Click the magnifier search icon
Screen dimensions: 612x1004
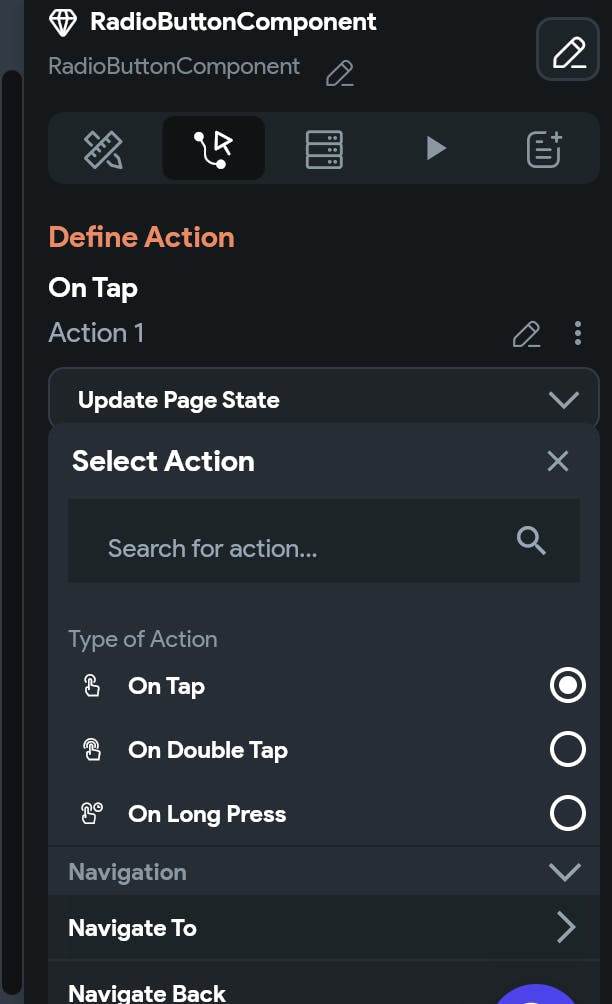tap(531, 541)
